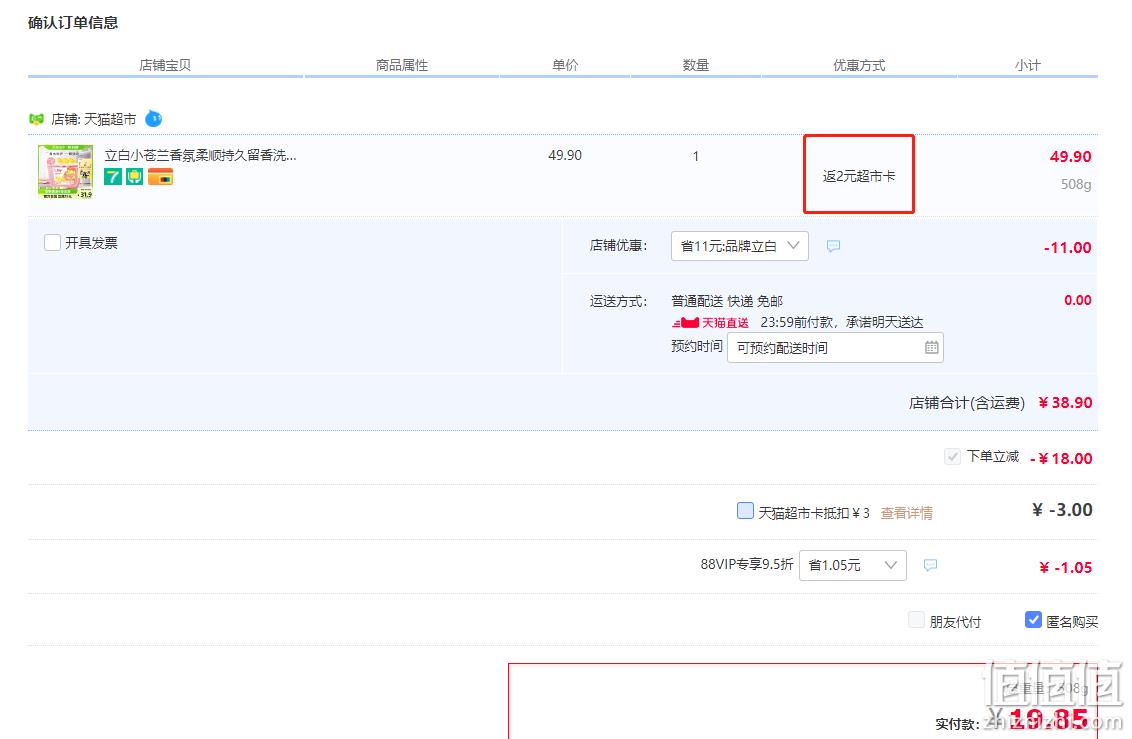Viewport: 1132px width, 739px height.
Task: Open the 查看详情 link
Action: tap(907, 513)
